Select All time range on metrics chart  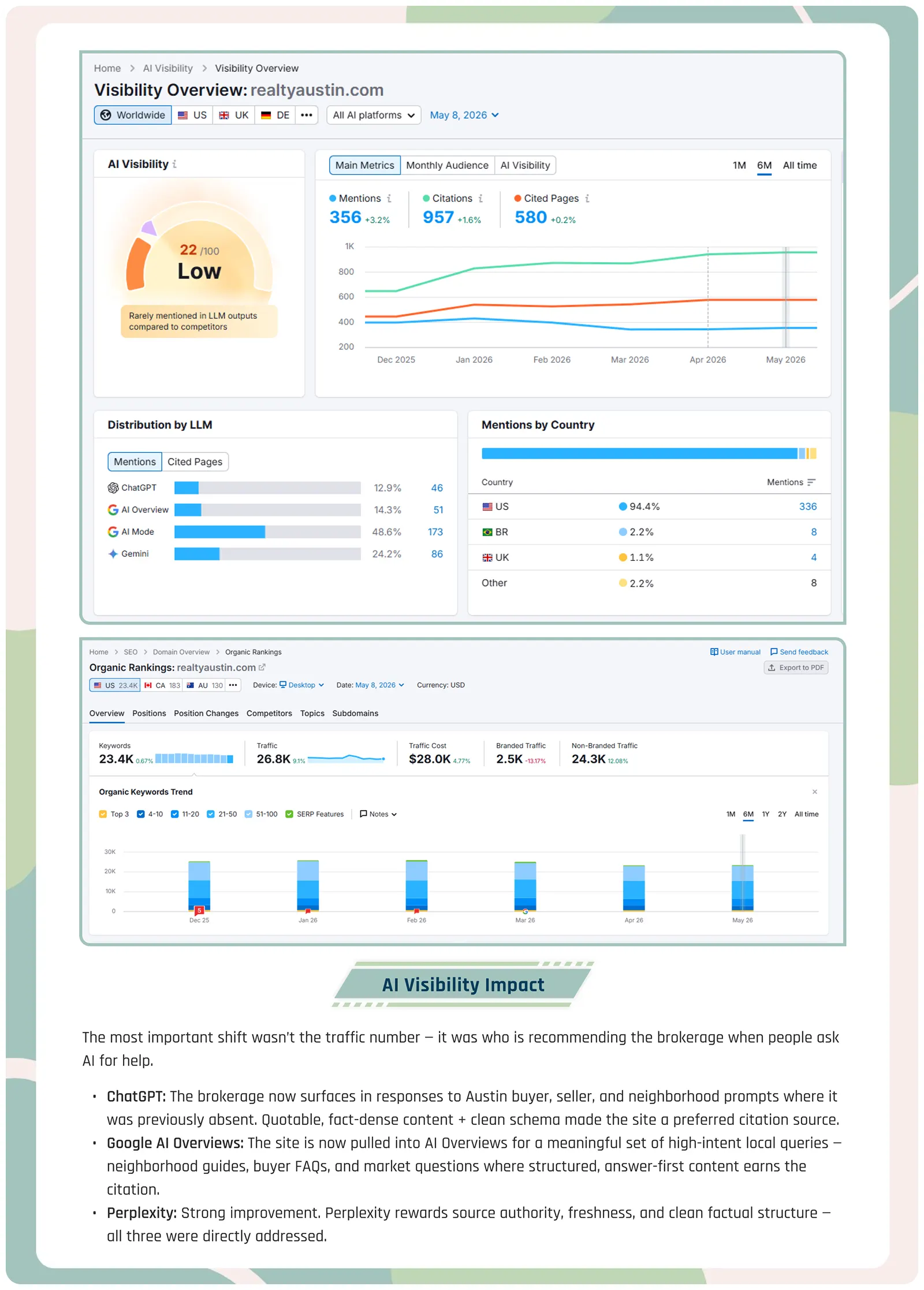click(800, 165)
